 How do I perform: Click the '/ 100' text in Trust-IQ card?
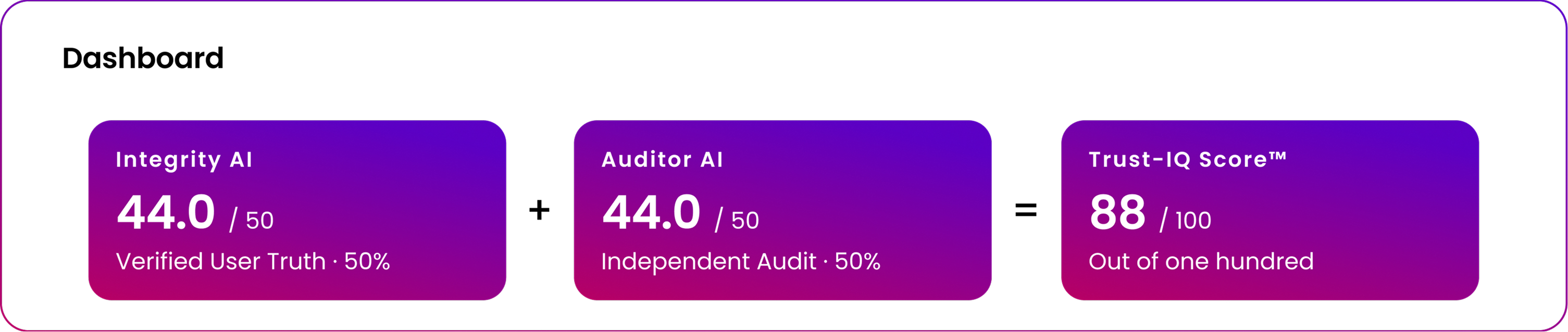click(x=1186, y=220)
